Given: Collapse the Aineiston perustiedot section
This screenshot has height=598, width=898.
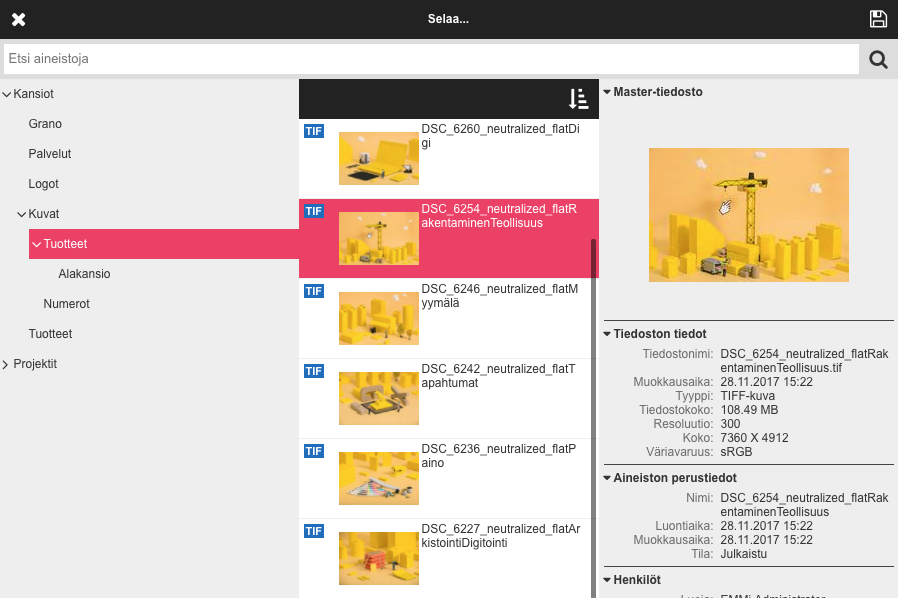Looking at the screenshot, I should [607, 478].
